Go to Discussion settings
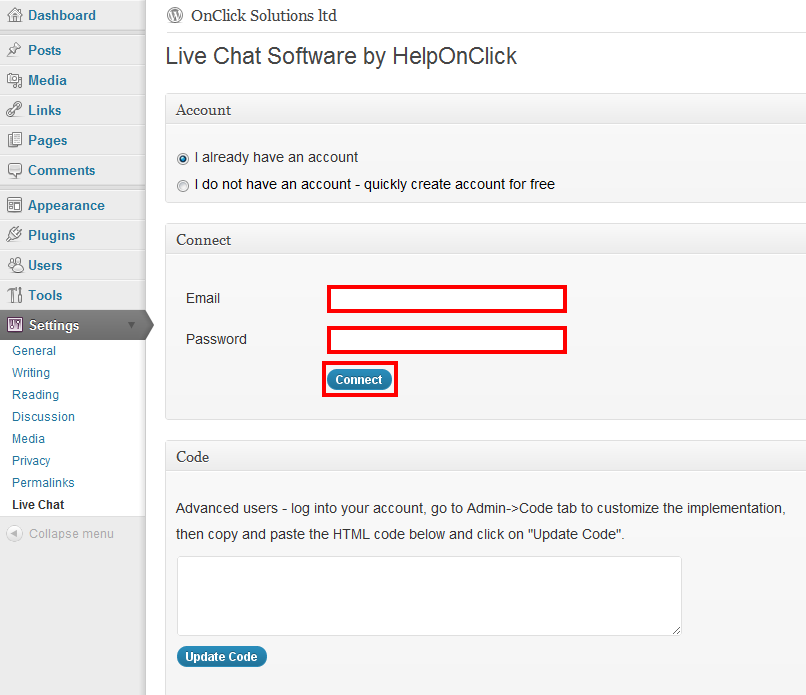 pyautogui.click(x=43, y=416)
